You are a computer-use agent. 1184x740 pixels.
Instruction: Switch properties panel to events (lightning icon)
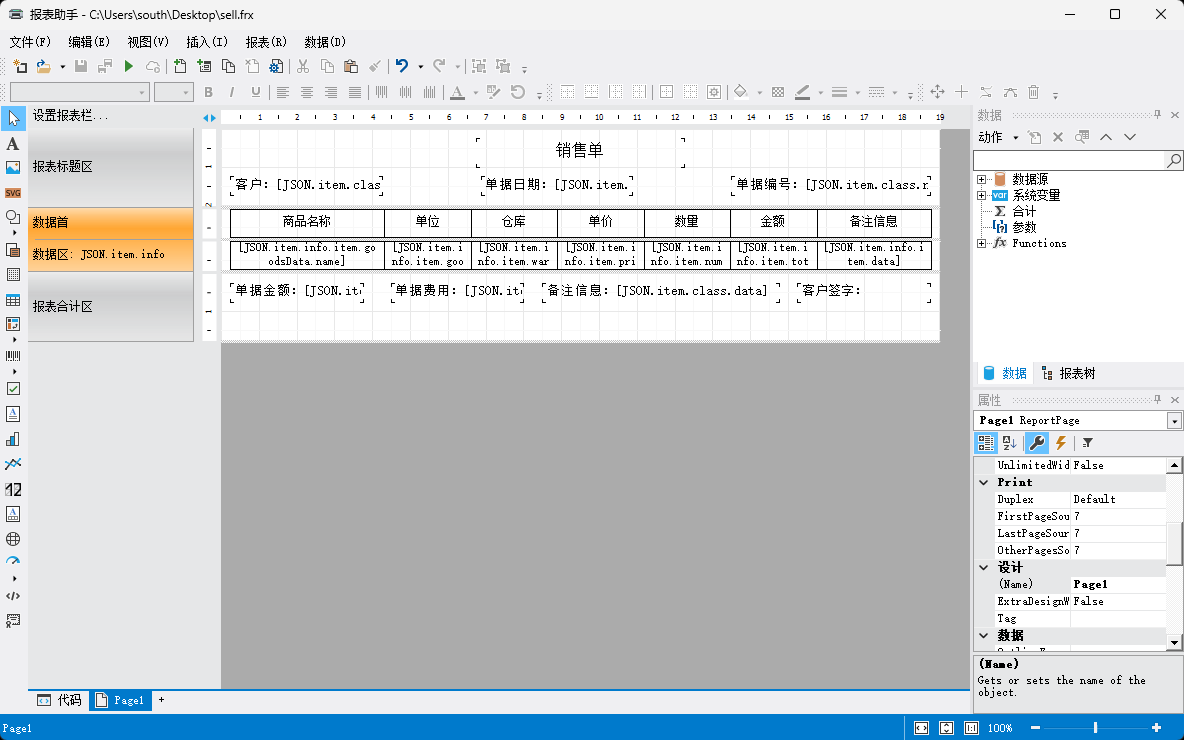pos(1061,443)
